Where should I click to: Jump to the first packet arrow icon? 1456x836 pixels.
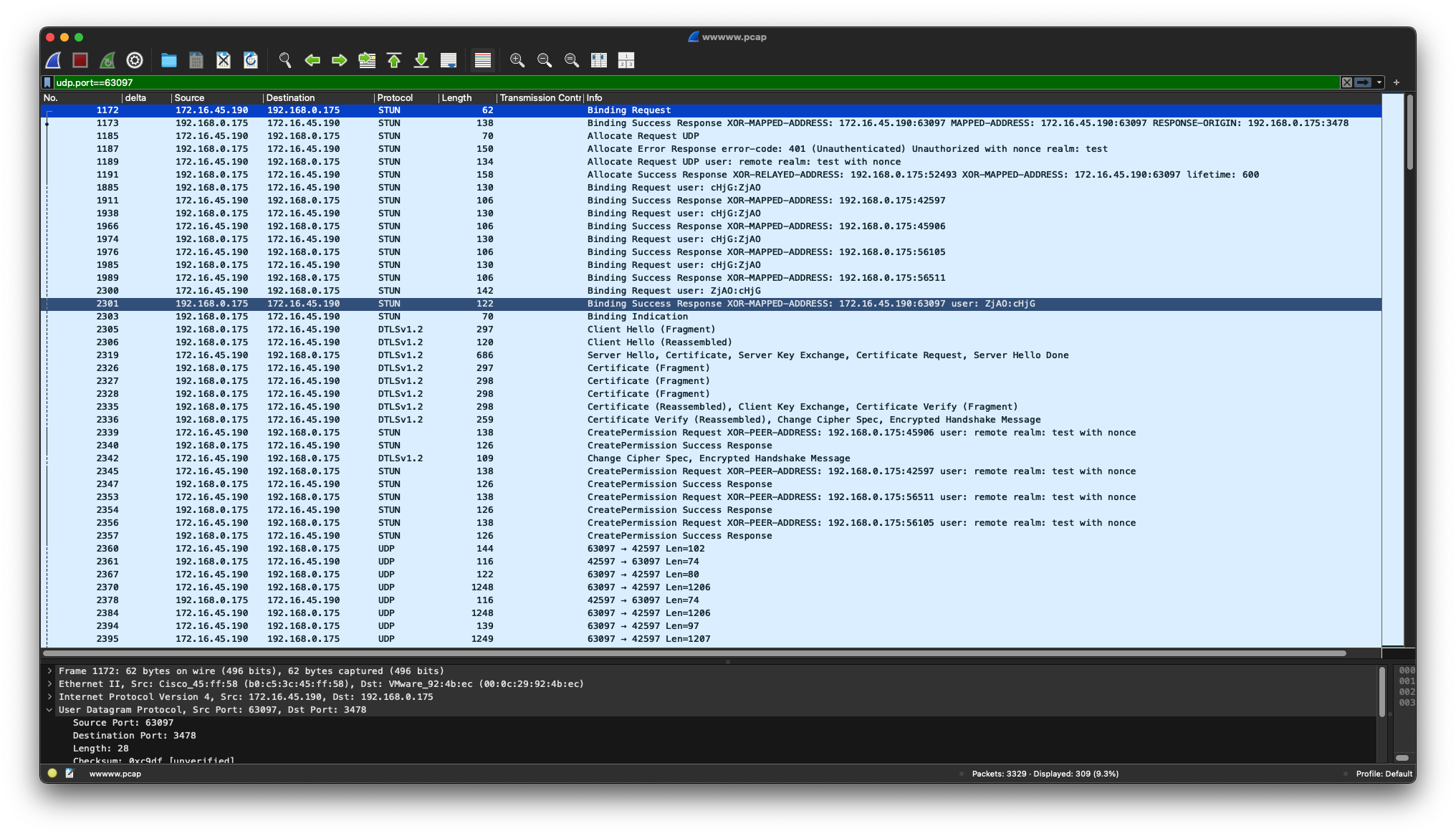click(394, 61)
